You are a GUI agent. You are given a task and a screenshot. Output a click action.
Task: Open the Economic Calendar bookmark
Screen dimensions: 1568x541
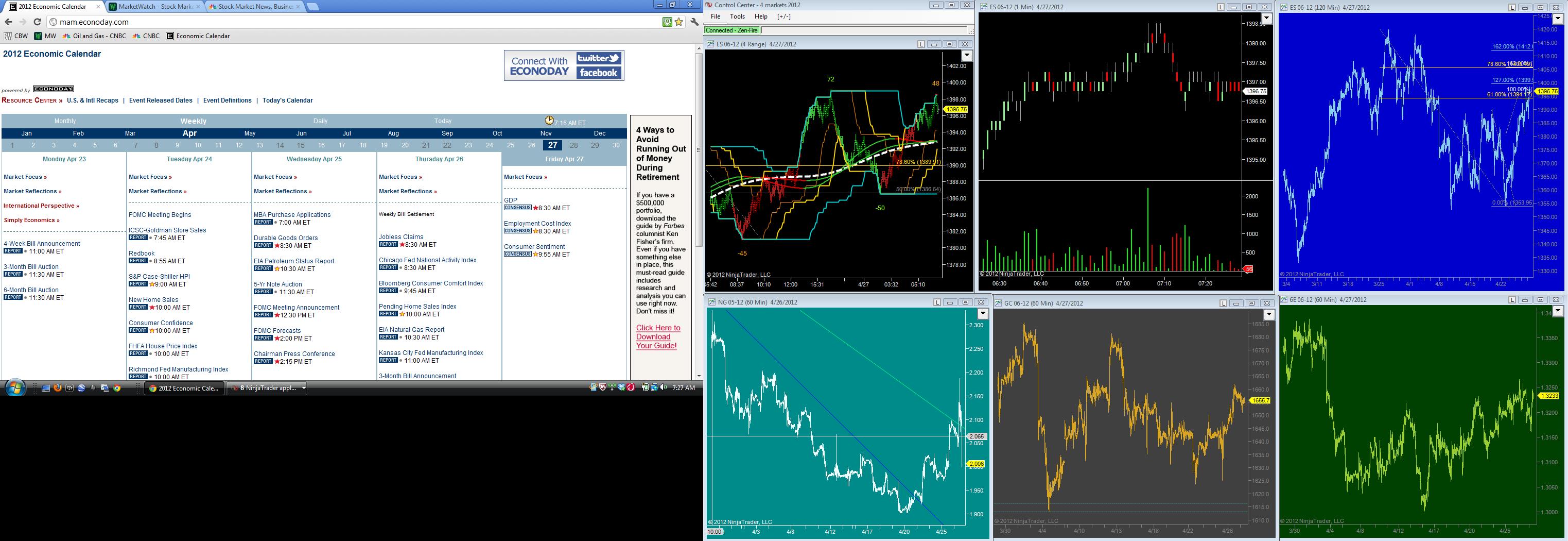pos(198,36)
